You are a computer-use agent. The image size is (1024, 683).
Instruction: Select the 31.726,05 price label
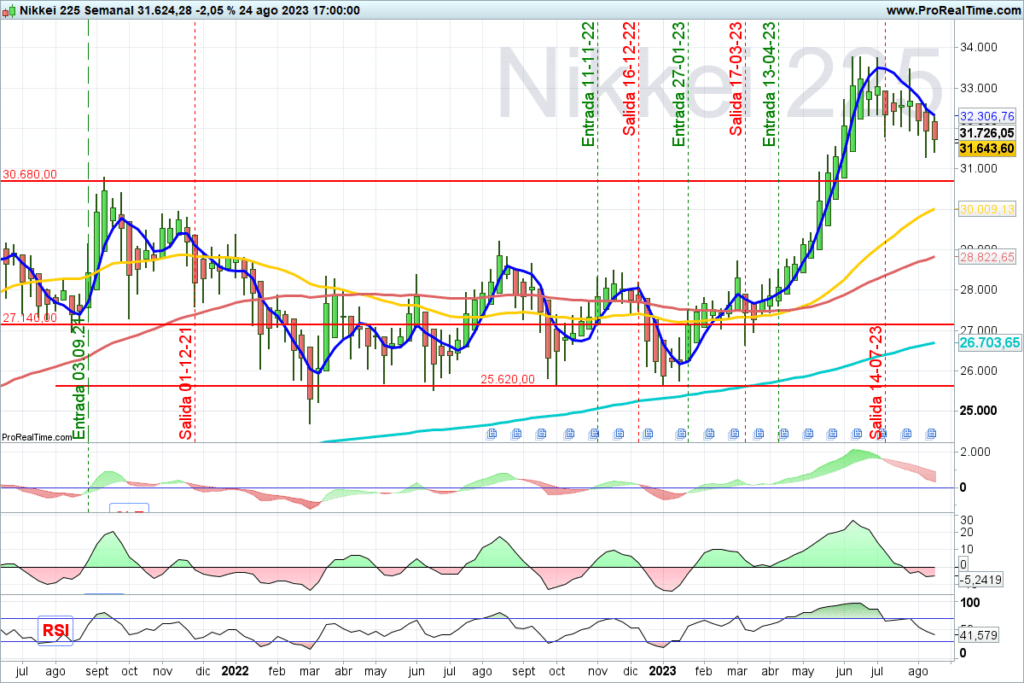pos(987,133)
